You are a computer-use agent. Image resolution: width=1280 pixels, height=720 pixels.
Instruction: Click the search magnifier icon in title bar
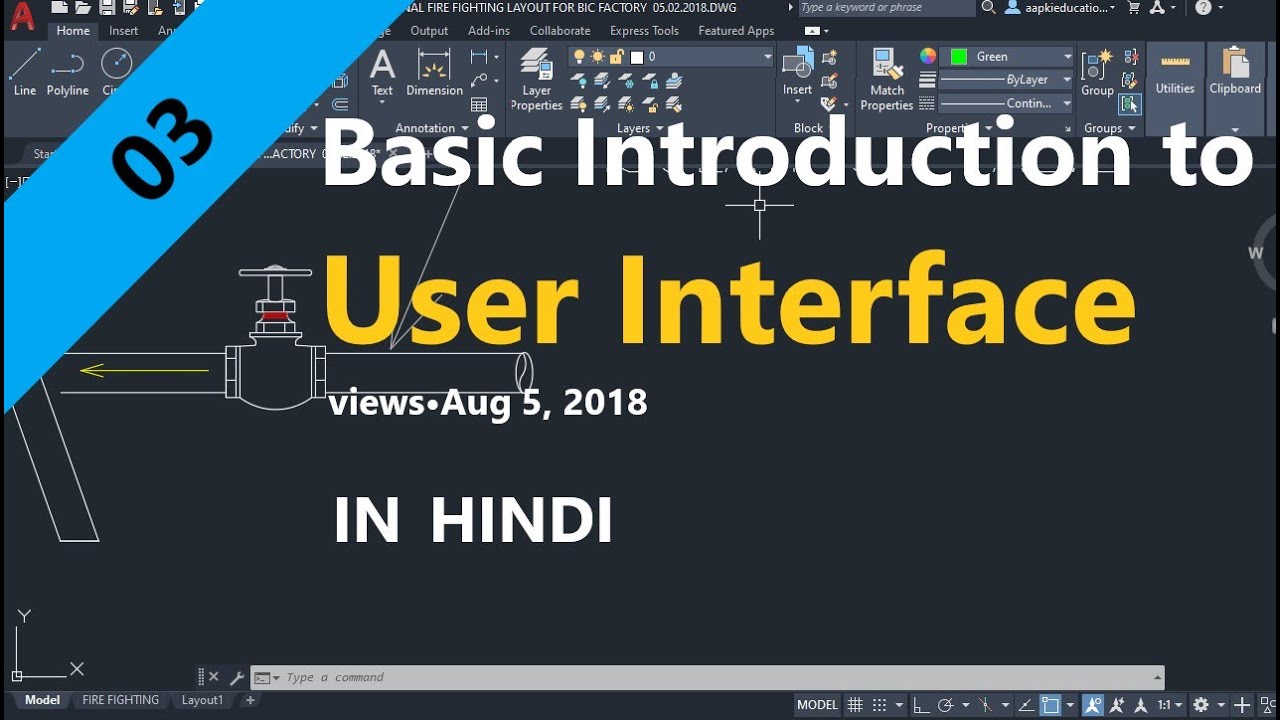click(x=988, y=7)
